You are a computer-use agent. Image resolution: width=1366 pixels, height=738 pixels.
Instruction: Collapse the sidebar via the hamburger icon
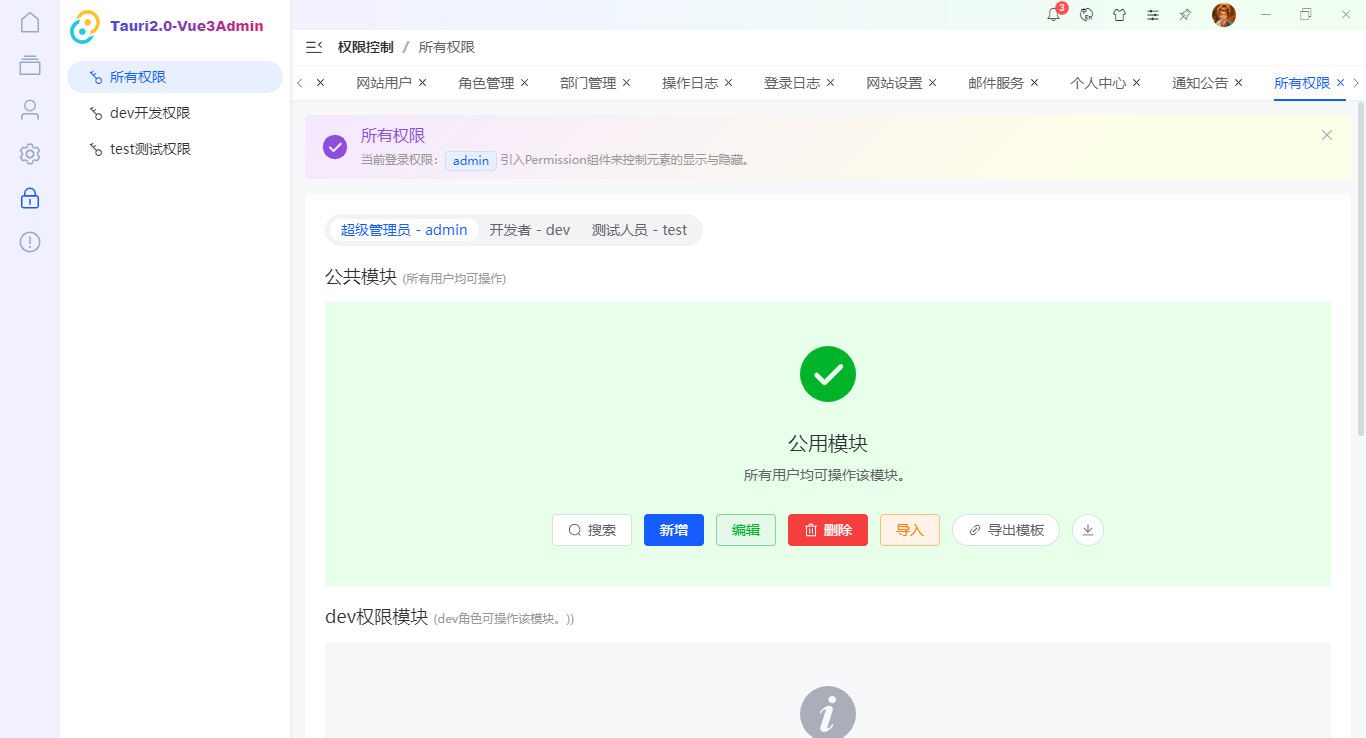(x=313, y=46)
